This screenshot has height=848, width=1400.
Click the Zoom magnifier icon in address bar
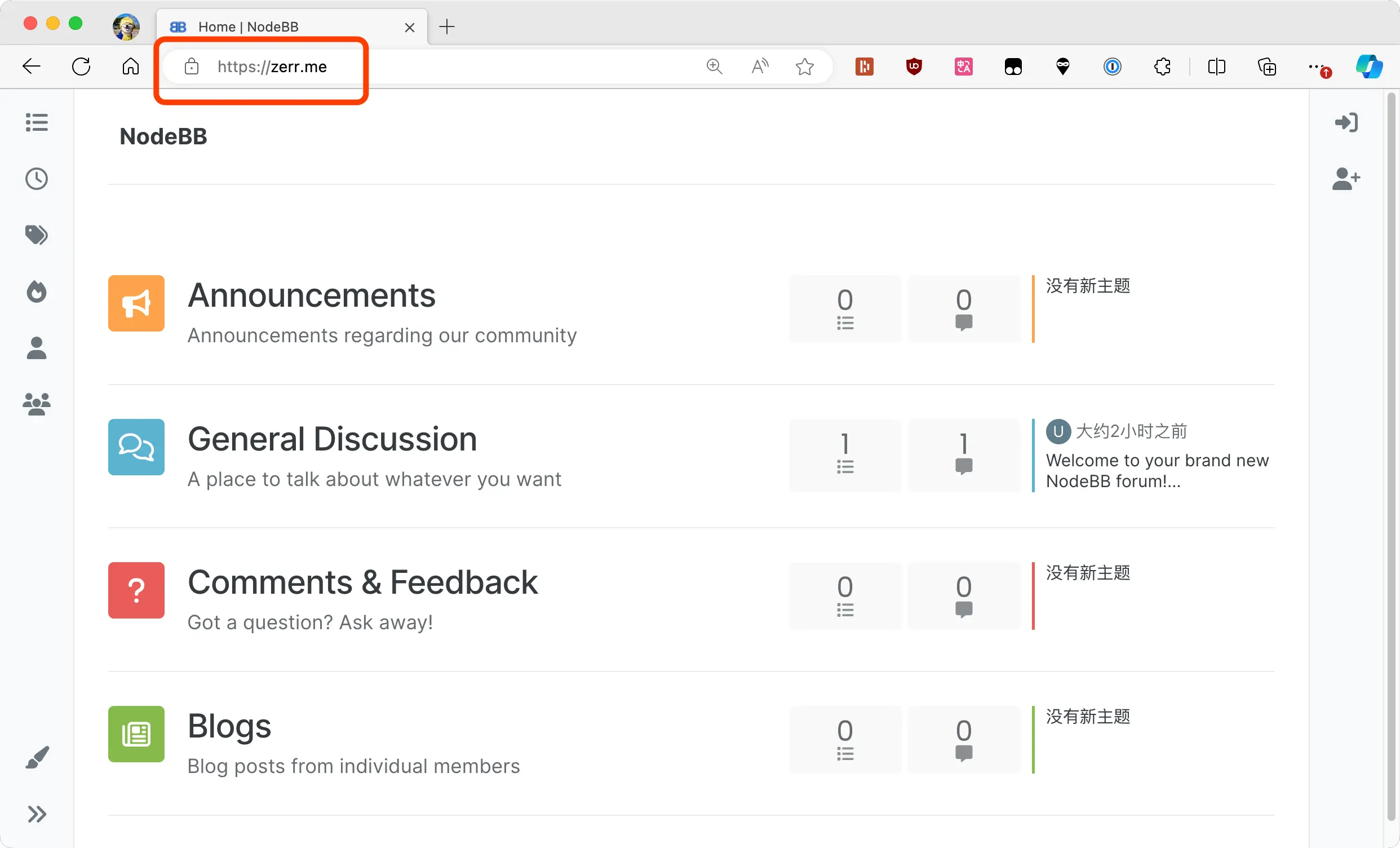tap(714, 67)
